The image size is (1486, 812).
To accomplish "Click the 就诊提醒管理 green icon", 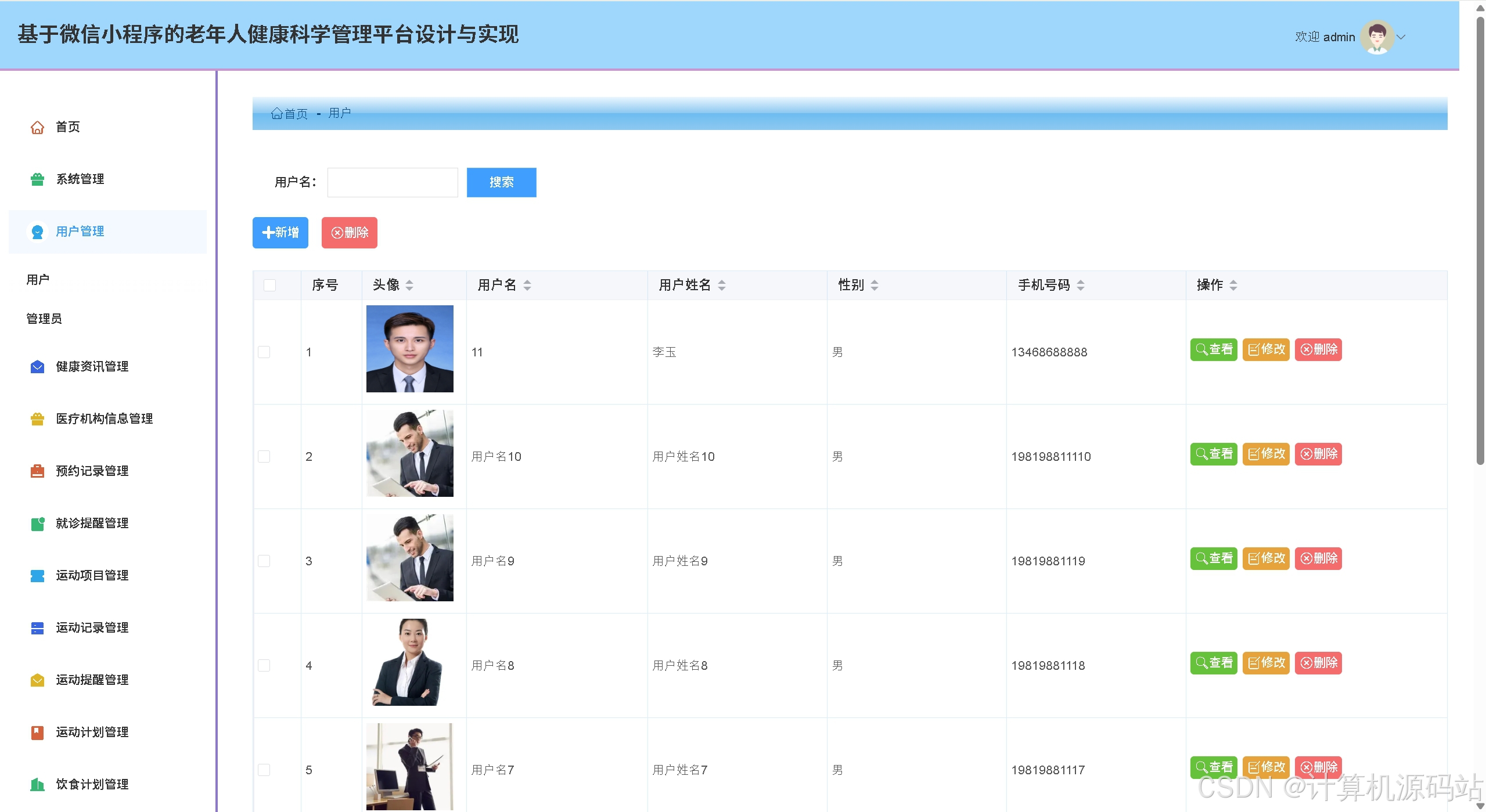I will pos(37,524).
